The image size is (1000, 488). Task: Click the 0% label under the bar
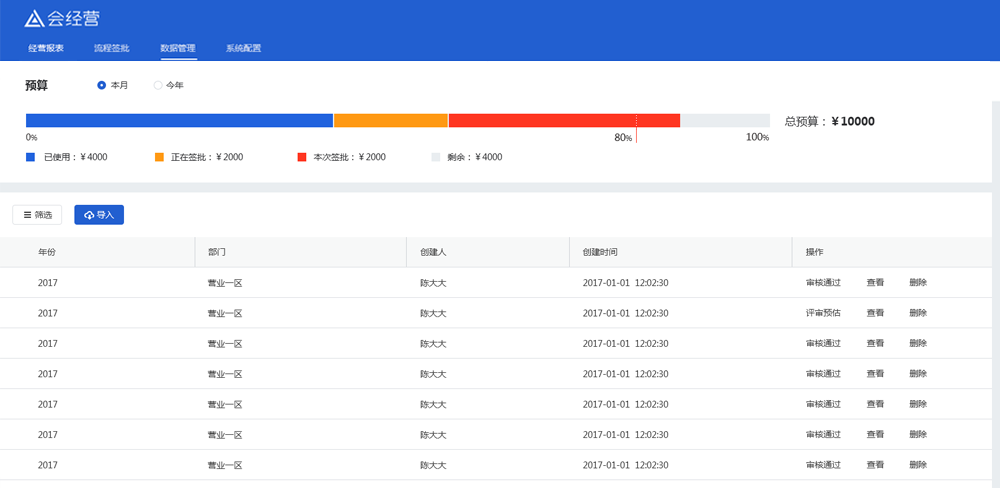tap(32, 138)
